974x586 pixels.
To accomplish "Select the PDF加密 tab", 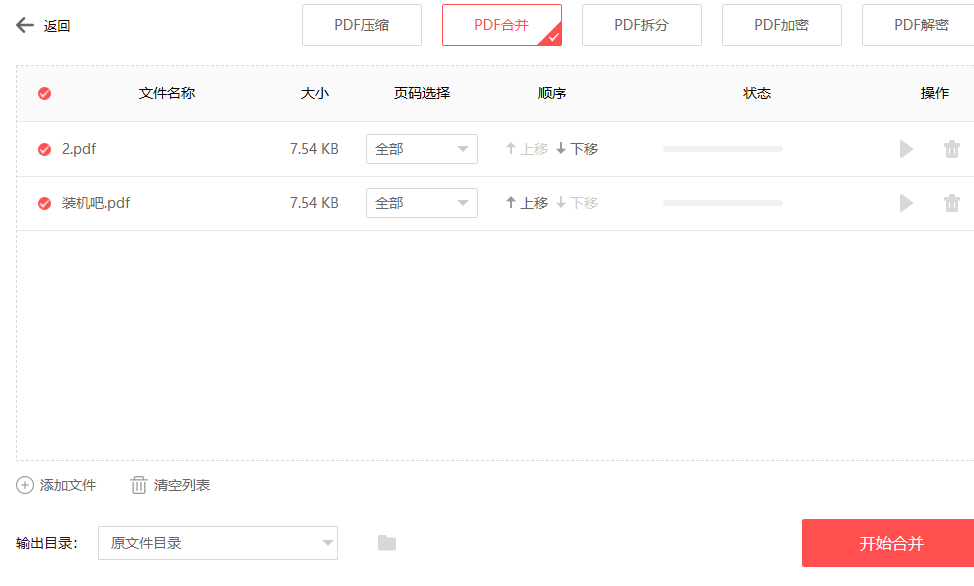I will coord(782,25).
